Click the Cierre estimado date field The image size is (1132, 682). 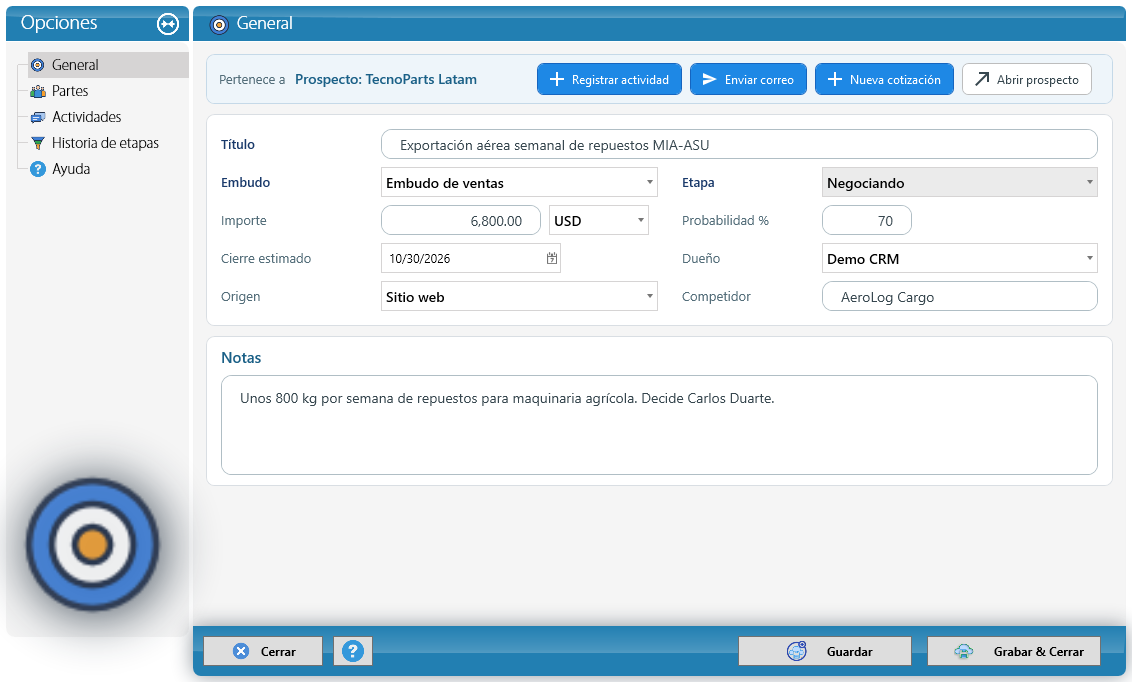click(x=471, y=258)
